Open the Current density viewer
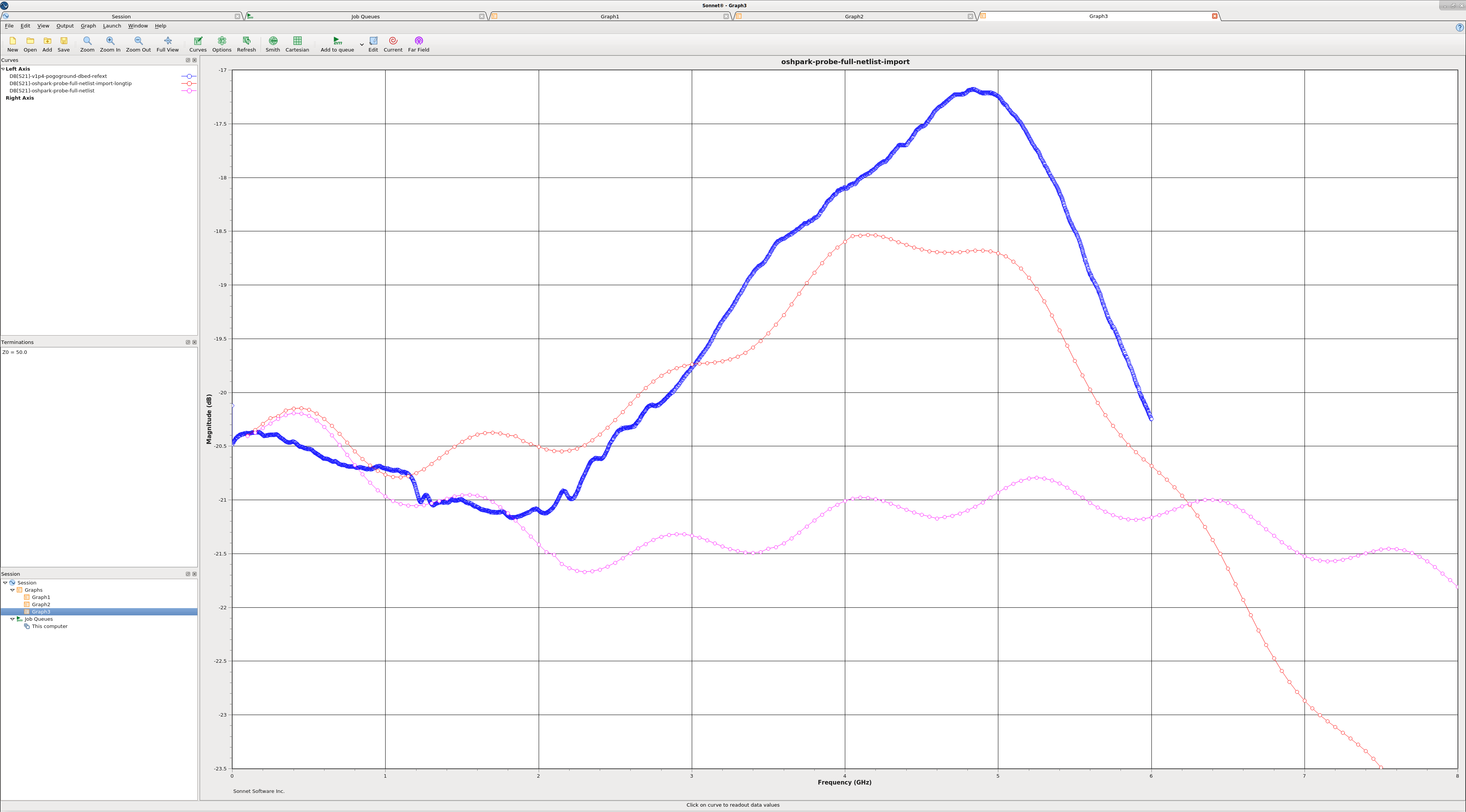 pos(393,41)
